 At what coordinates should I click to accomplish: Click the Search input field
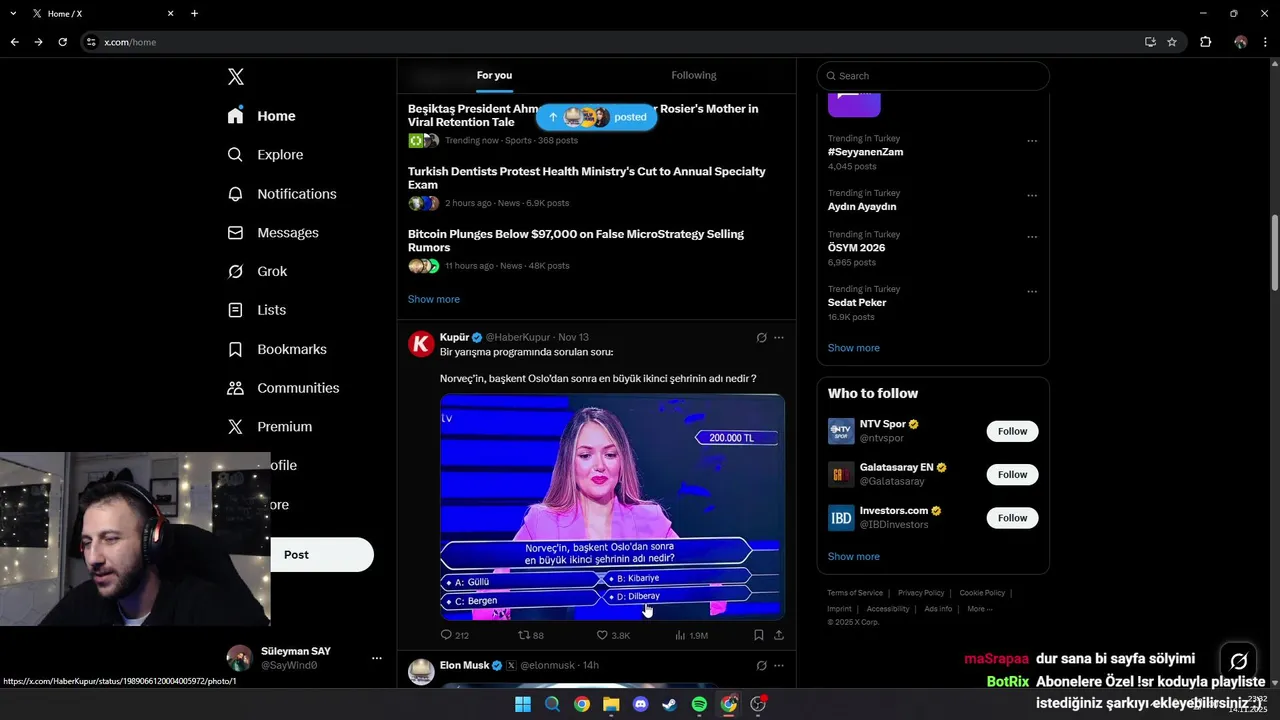click(933, 76)
